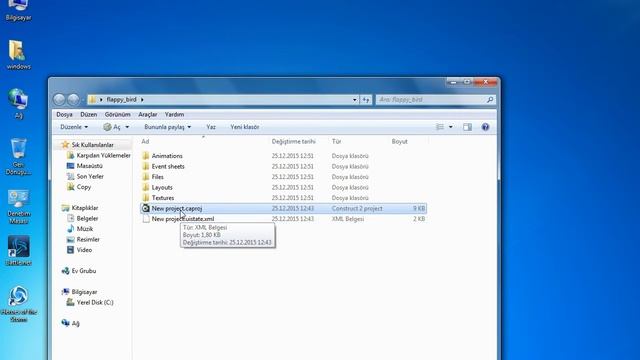
Task: Click the 9 KB size cell
Action: coord(419,208)
